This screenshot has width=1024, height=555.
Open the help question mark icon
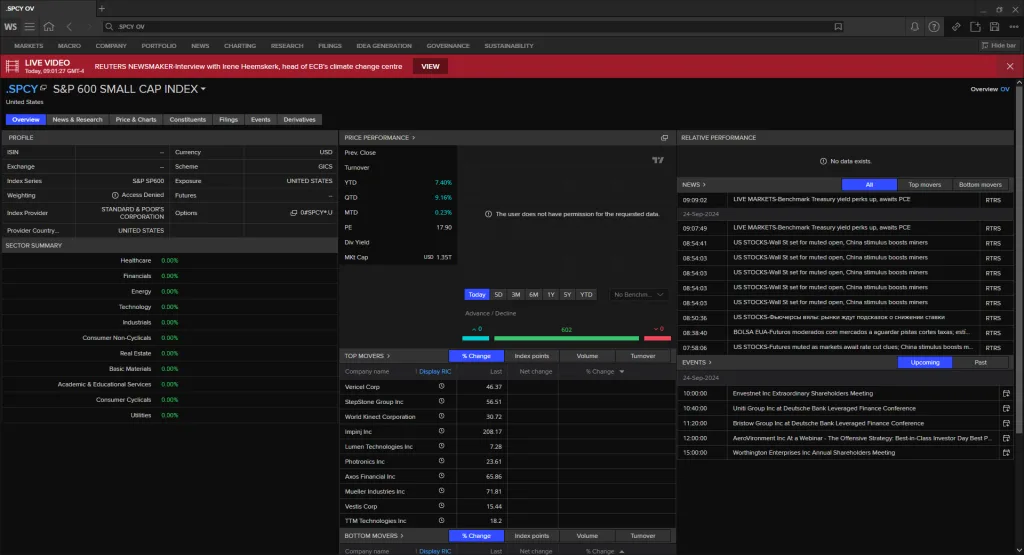[934, 27]
